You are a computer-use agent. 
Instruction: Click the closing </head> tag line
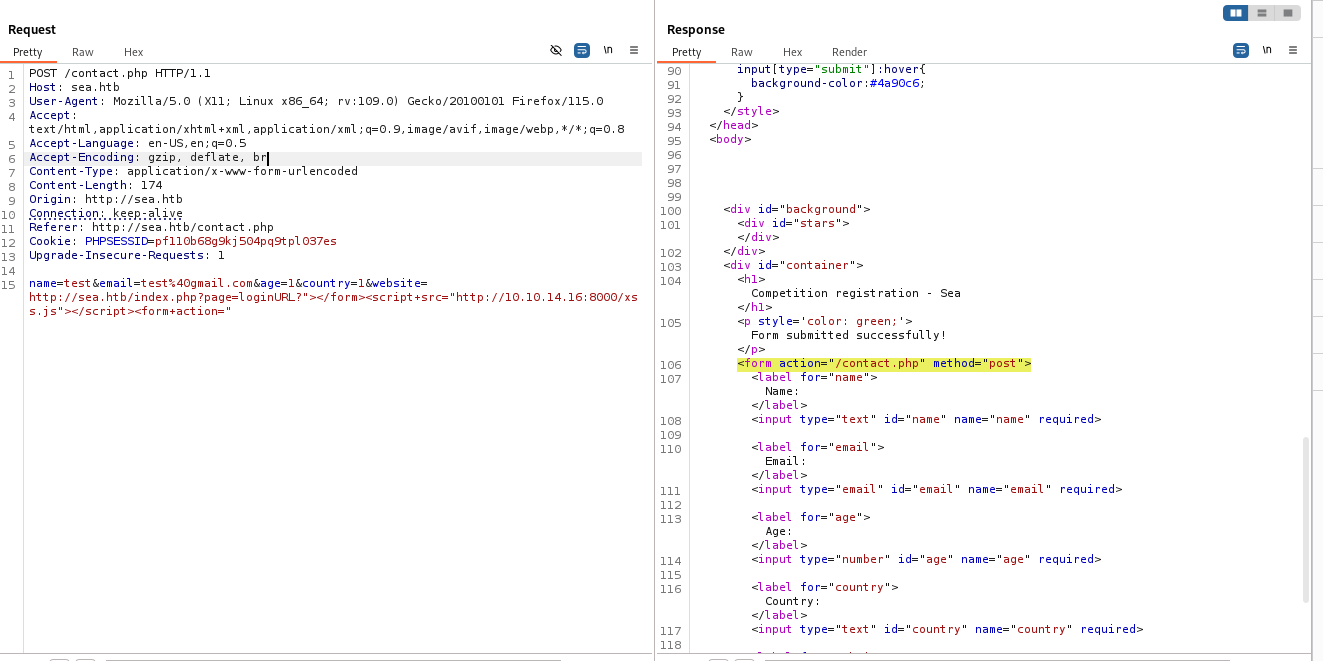[734, 125]
